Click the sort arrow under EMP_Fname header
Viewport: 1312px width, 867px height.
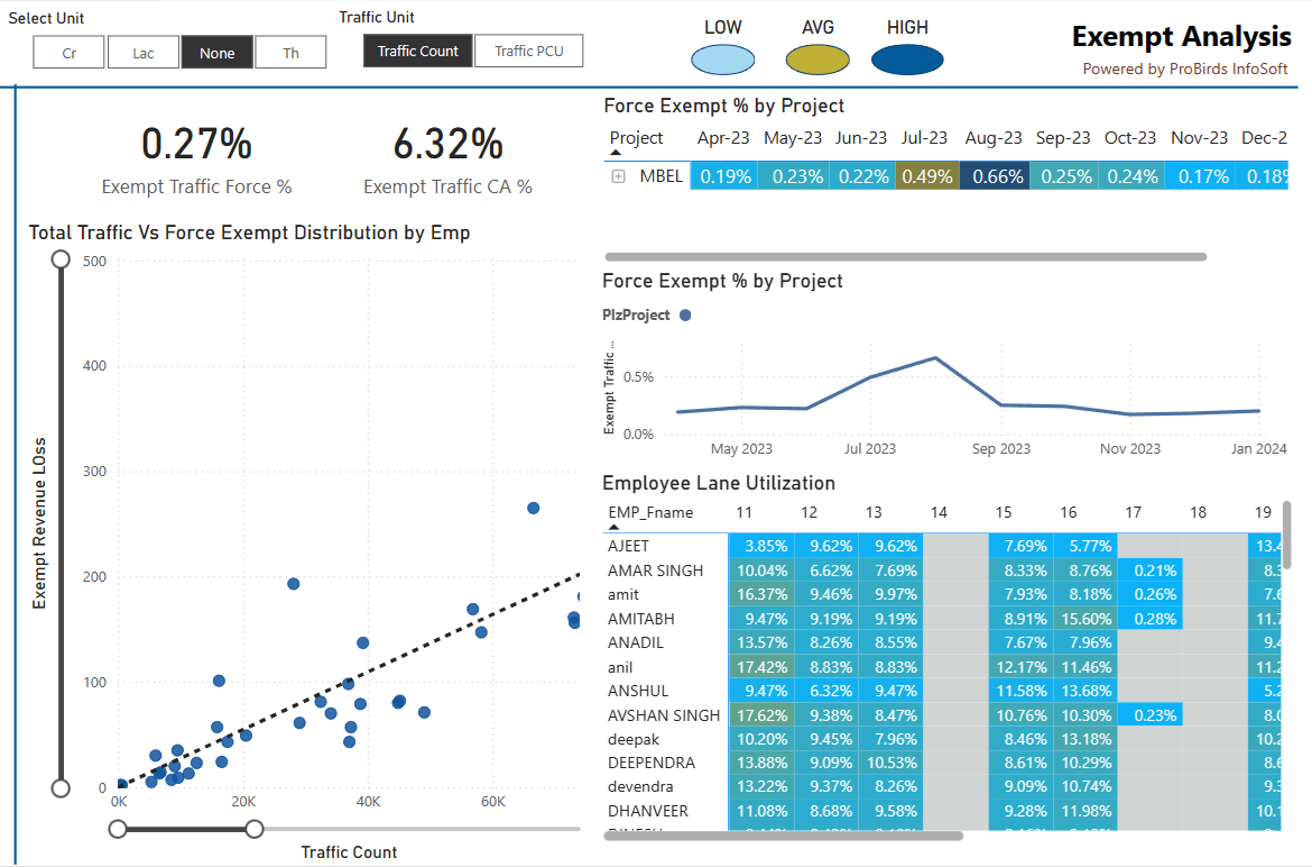(x=614, y=527)
